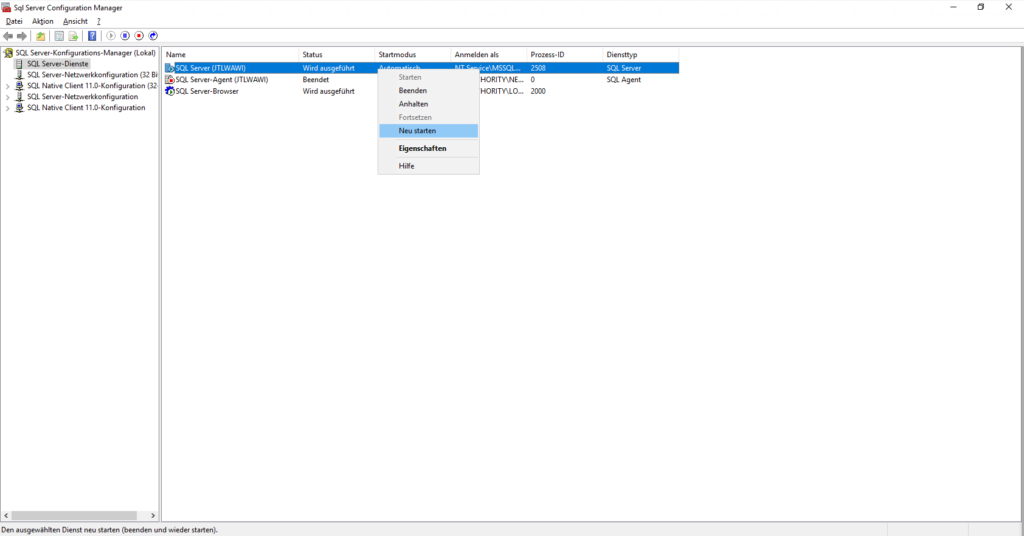This screenshot has height=536, width=1024.
Task: Open the Ansicht menu
Action: point(75,22)
